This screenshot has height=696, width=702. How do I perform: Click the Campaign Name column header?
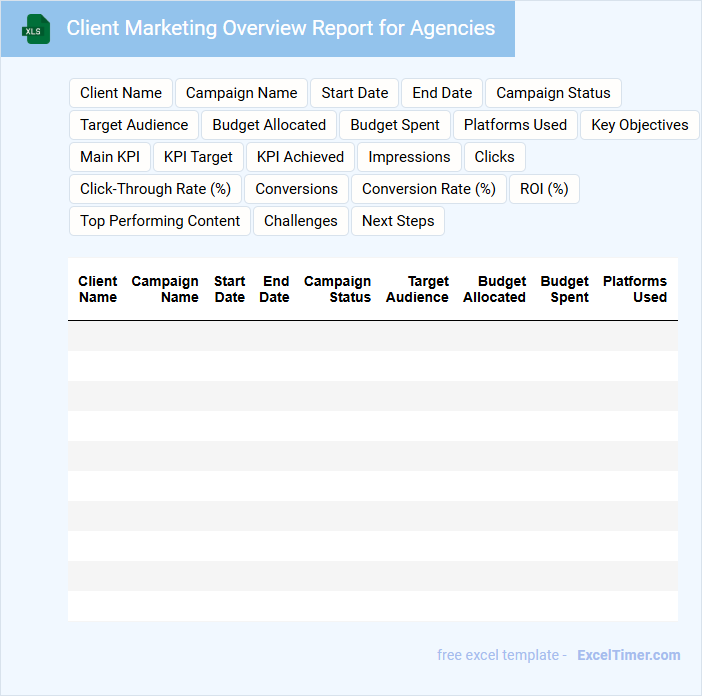(165, 289)
